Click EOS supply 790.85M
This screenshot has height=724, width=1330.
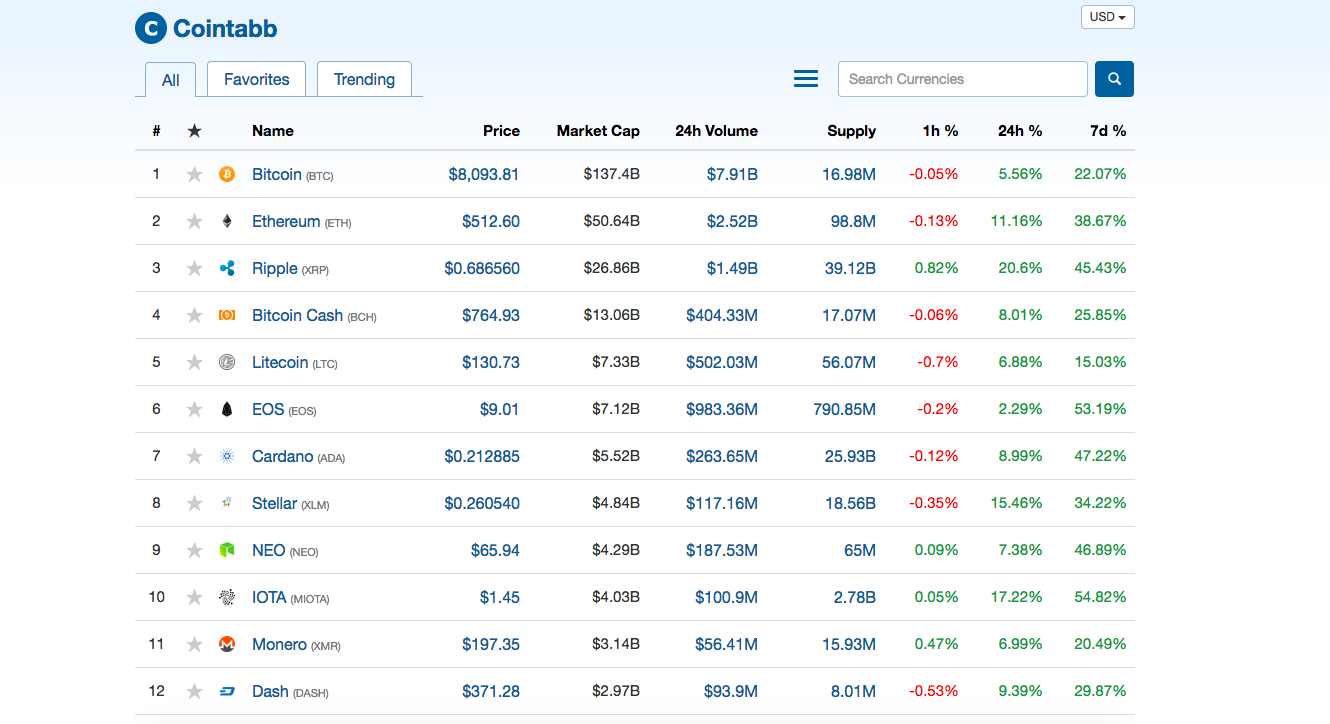click(845, 409)
